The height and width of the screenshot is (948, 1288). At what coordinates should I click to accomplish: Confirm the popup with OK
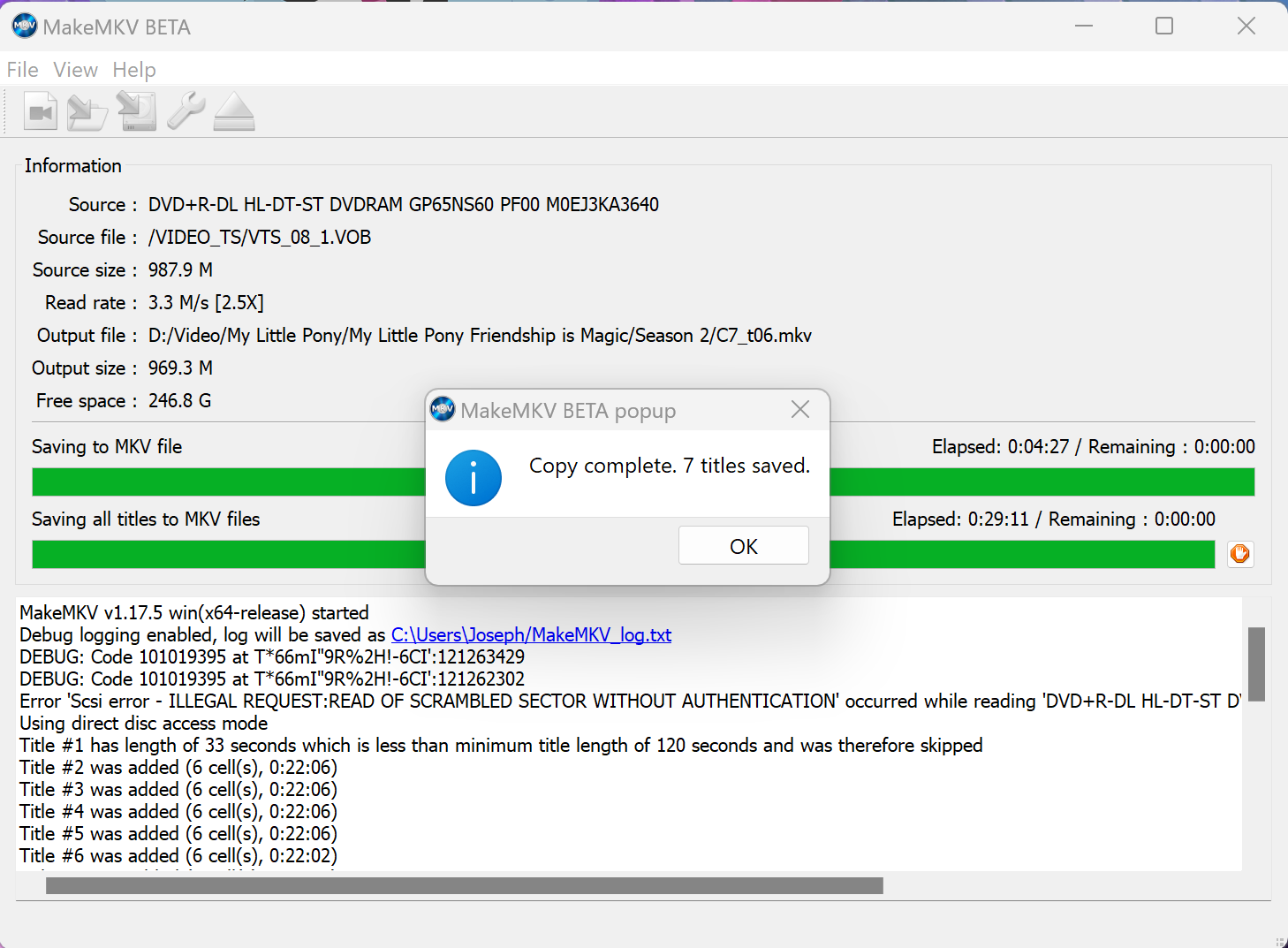pyautogui.click(x=744, y=546)
